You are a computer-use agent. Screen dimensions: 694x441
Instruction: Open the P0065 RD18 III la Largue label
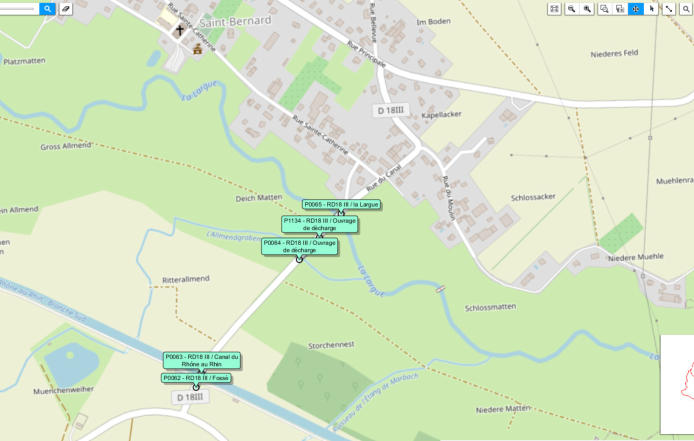pyautogui.click(x=341, y=205)
